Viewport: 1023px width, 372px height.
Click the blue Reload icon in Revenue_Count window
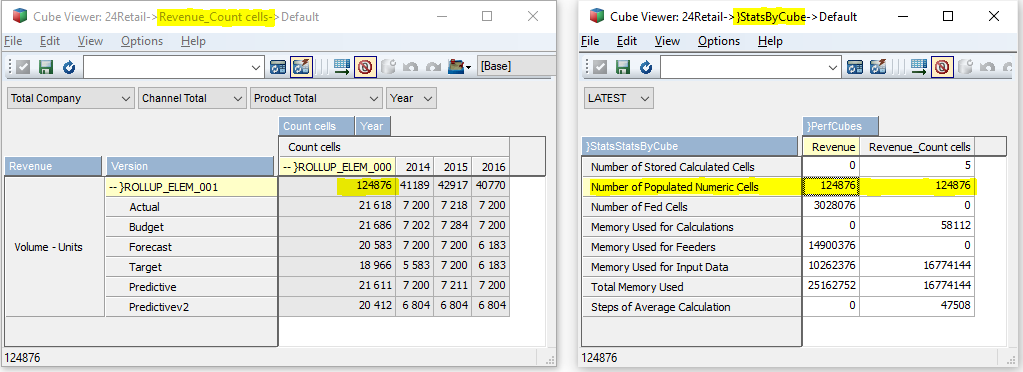pos(69,67)
